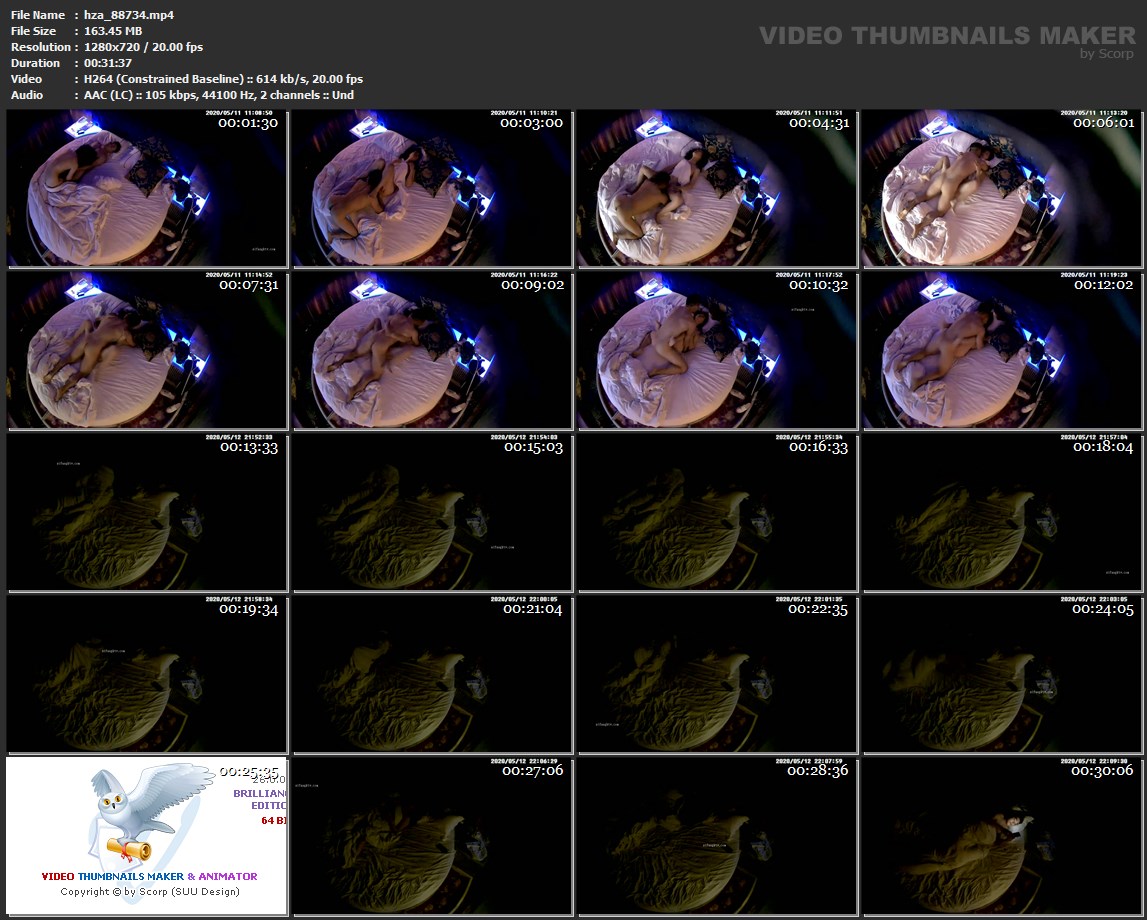Select the thumbnail at 00:18:04
This screenshot has height=920, width=1147.
(1003, 512)
